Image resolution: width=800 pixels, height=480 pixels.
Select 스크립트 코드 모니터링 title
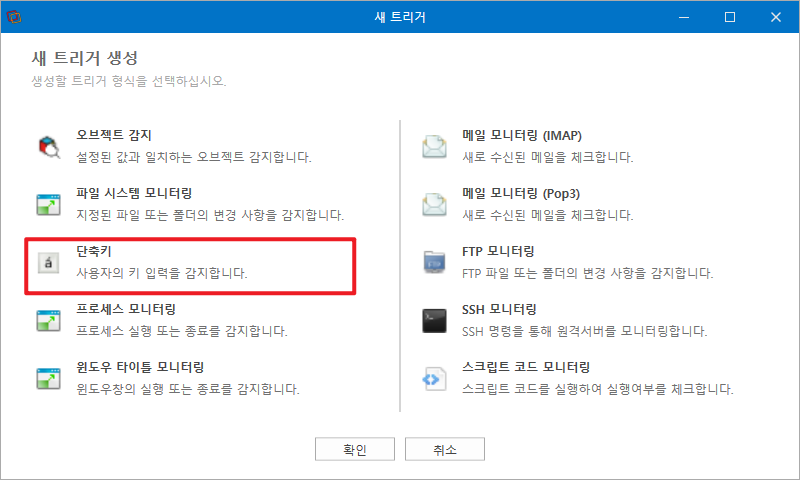[x=526, y=367]
